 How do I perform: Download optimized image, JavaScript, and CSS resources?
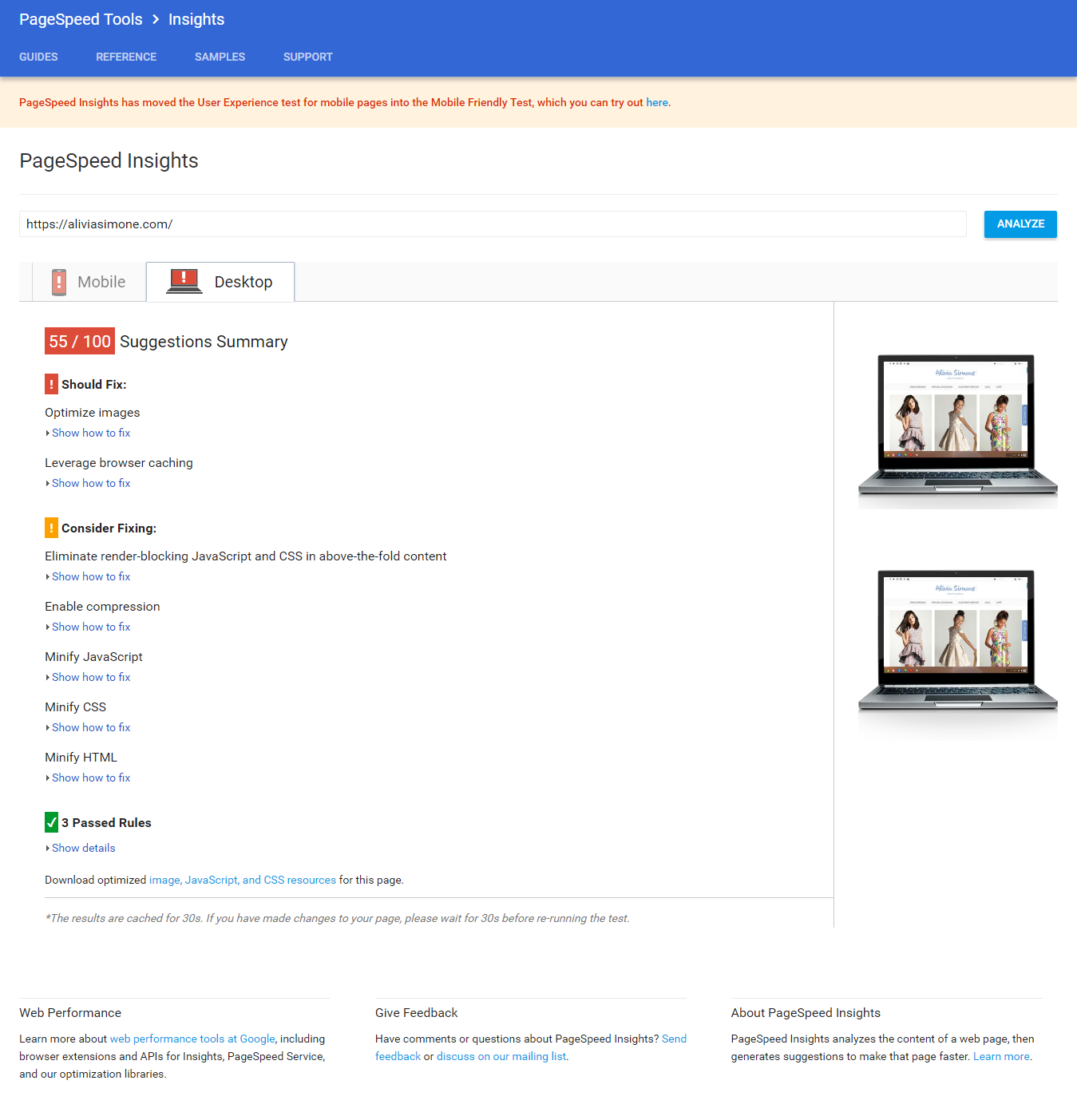tap(242, 880)
